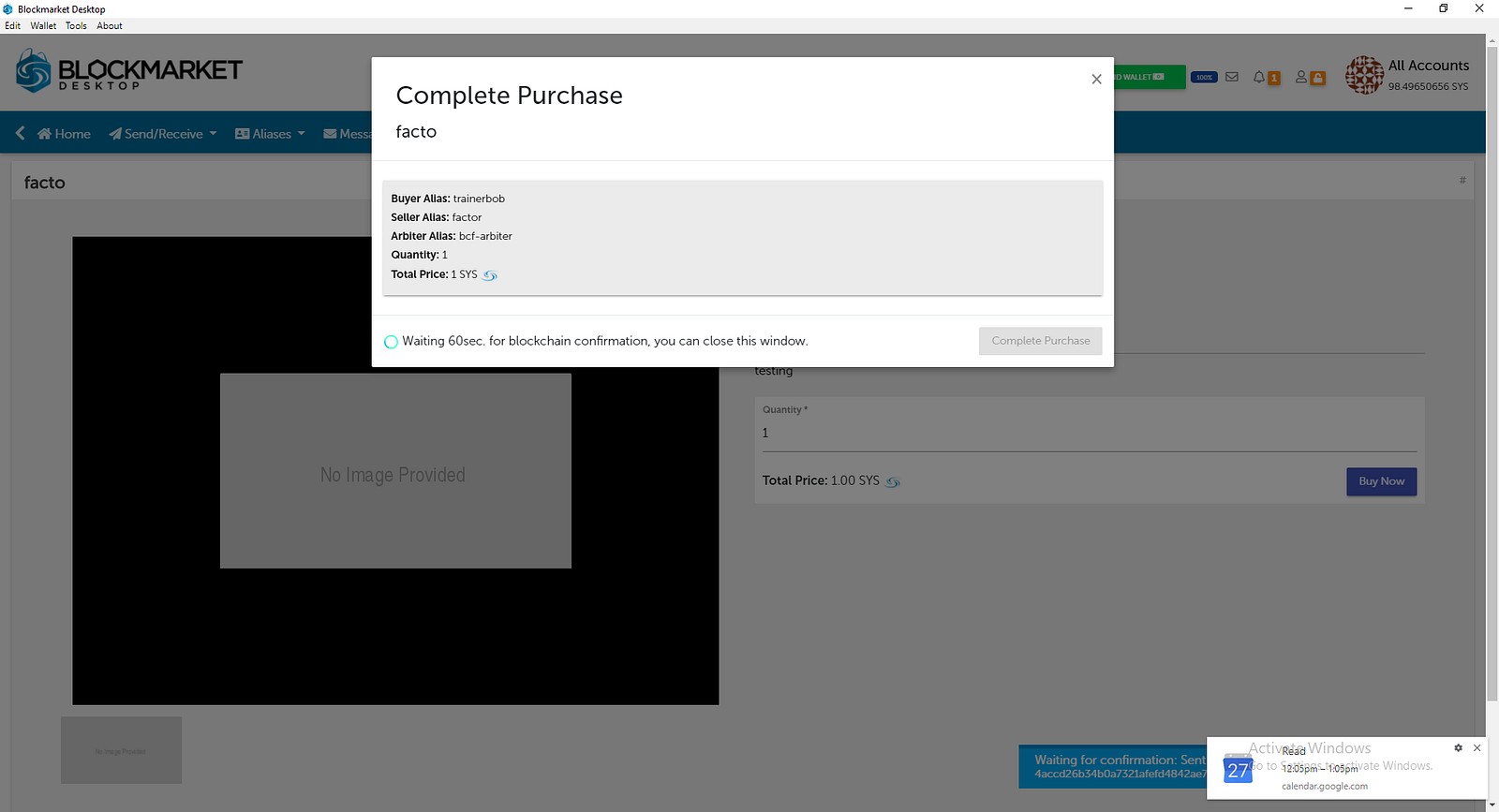The width and height of the screenshot is (1499, 812).
Task: Click the hash anchor icon on the facto panel
Action: tap(1462, 180)
